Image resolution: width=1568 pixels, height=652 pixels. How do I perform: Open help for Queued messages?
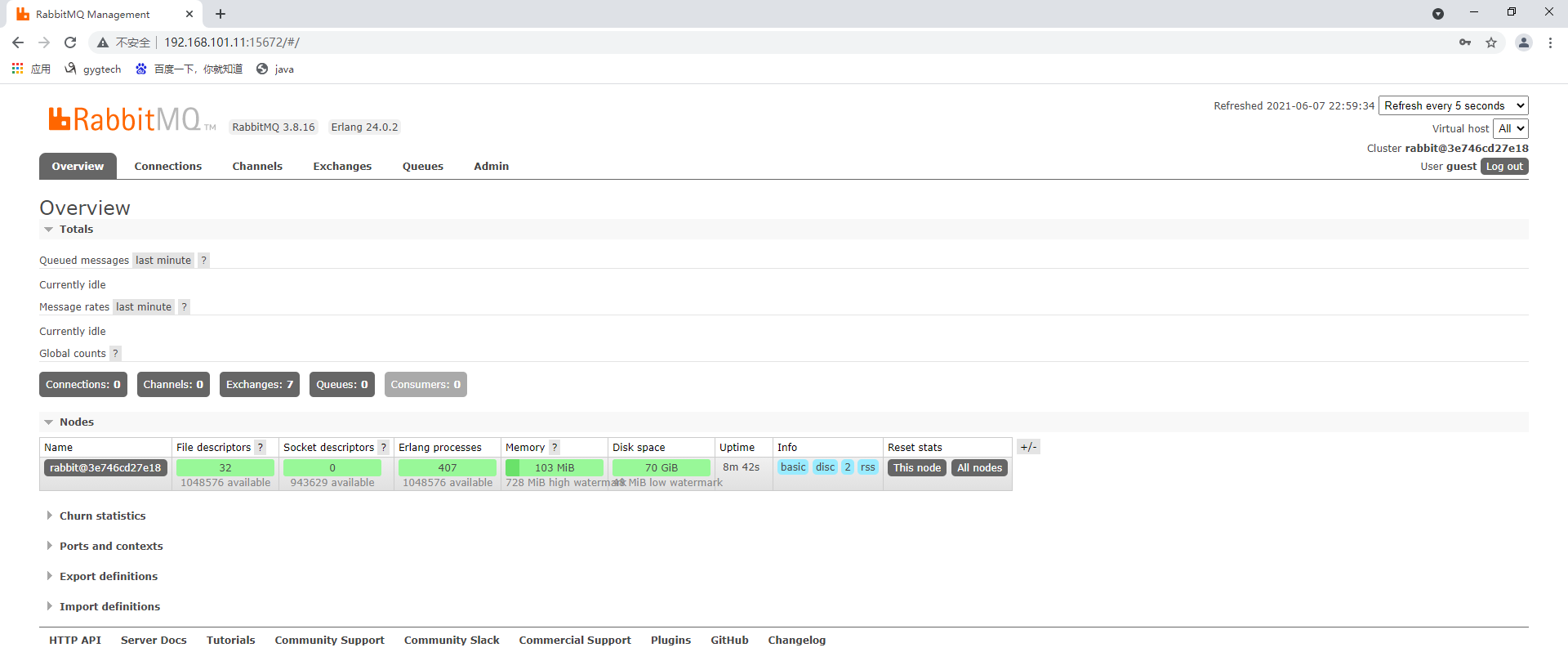click(x=203, y=260)
